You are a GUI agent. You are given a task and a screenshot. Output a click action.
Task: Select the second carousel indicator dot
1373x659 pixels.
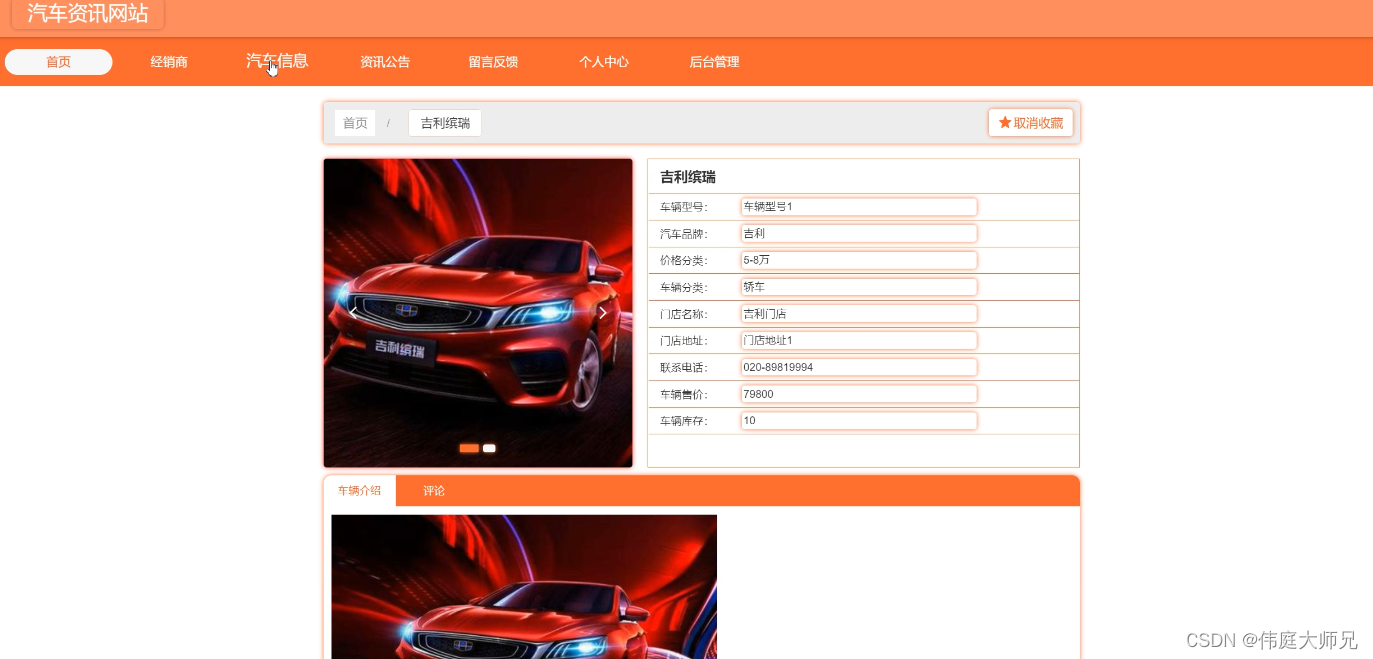(x=489, y=448)
